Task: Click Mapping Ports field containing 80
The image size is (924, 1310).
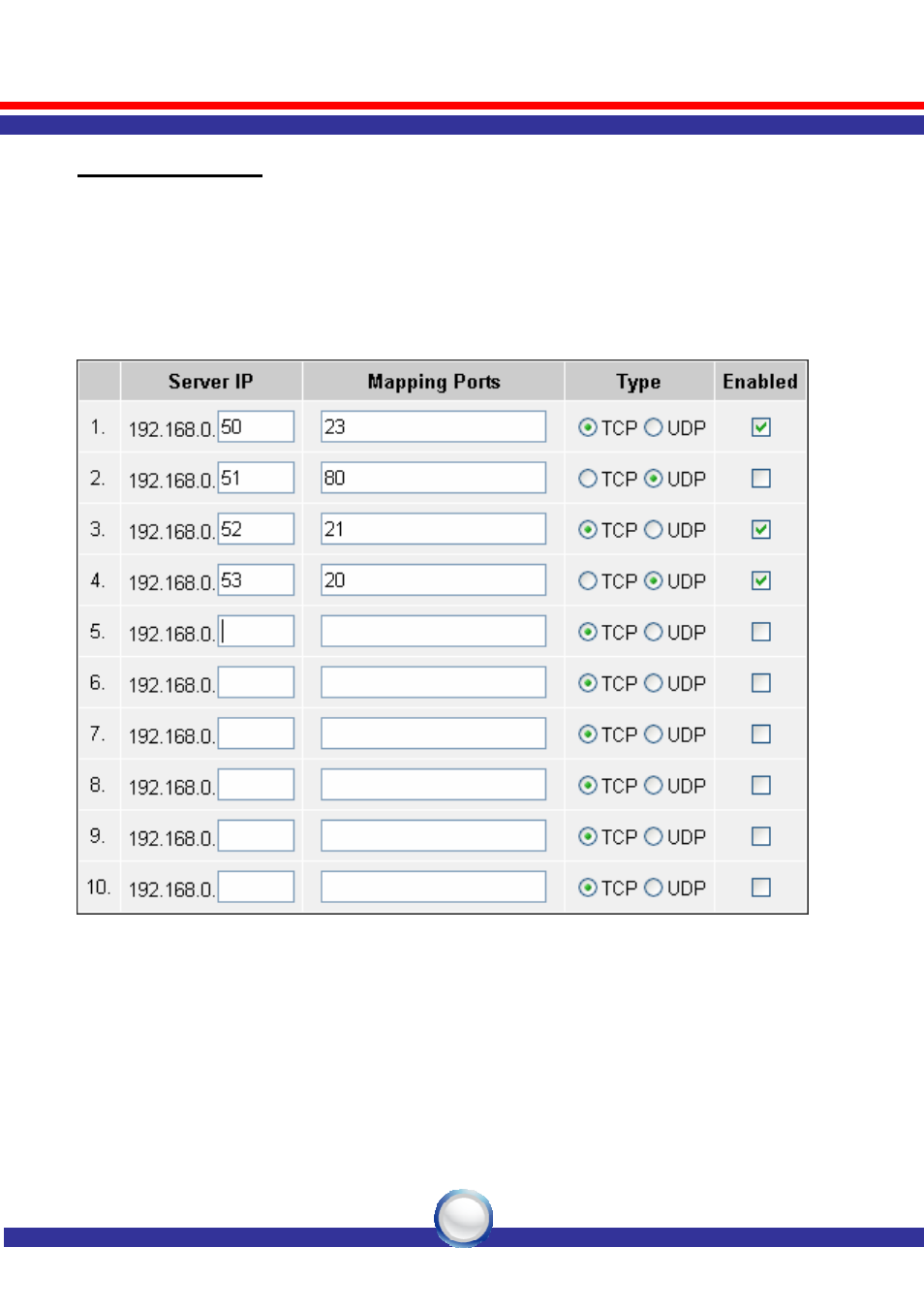Action: [x=433, y=478]
